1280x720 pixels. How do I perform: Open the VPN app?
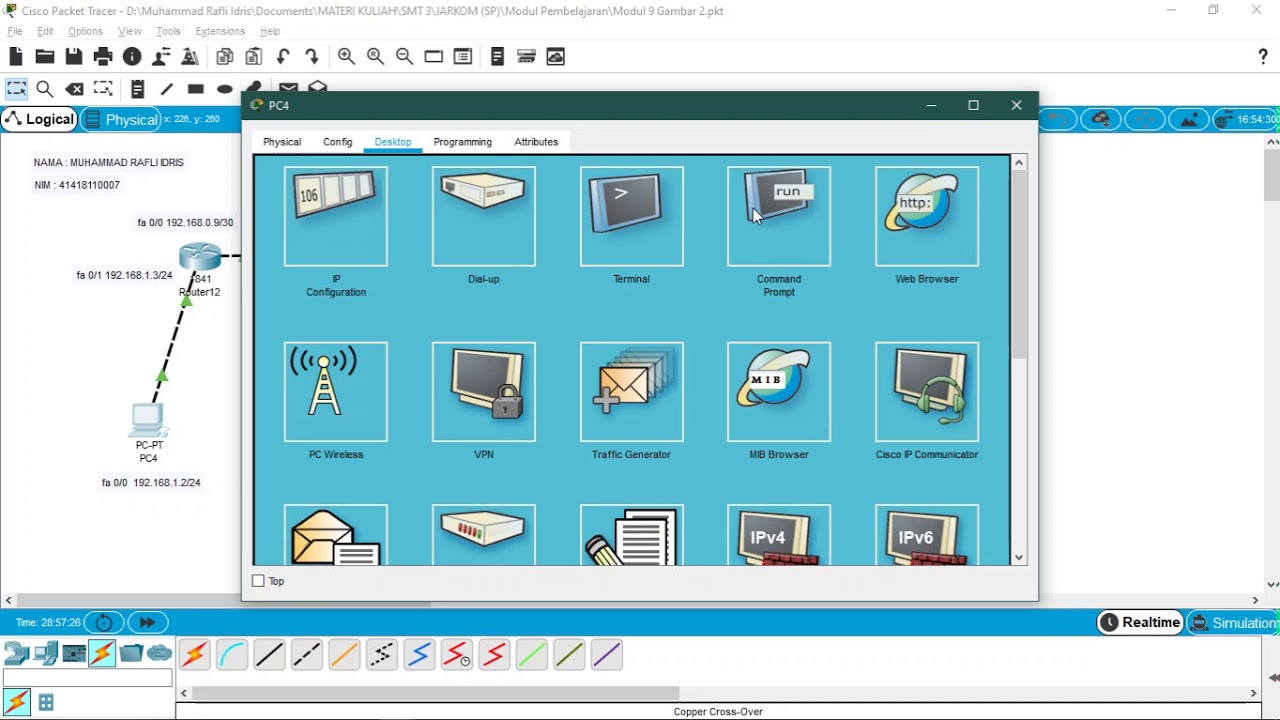[x=484, y=392]
